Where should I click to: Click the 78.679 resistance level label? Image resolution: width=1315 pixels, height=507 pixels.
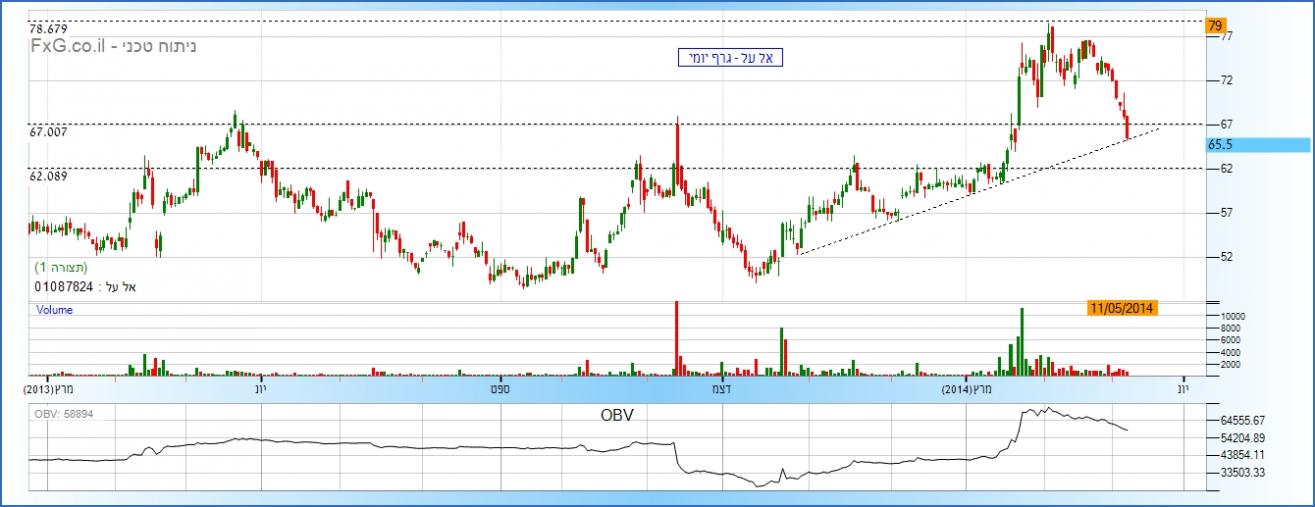click(x=48, y=30)
